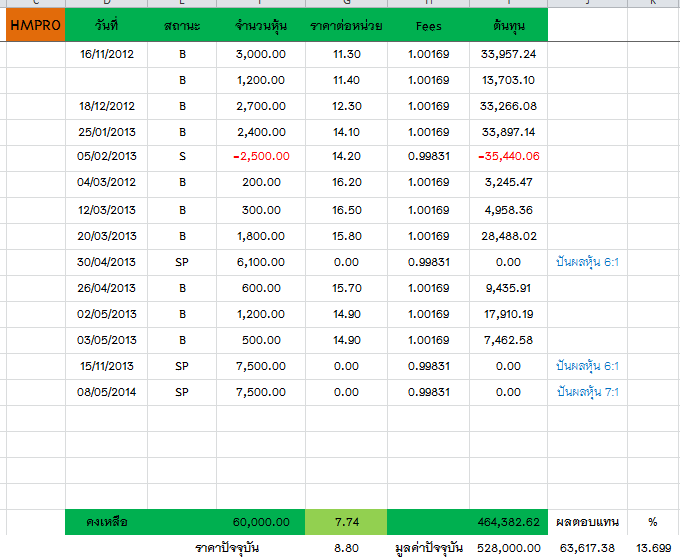Select price cell 14.10
This screenshot has height=559, width=680.
click(347, 132)
